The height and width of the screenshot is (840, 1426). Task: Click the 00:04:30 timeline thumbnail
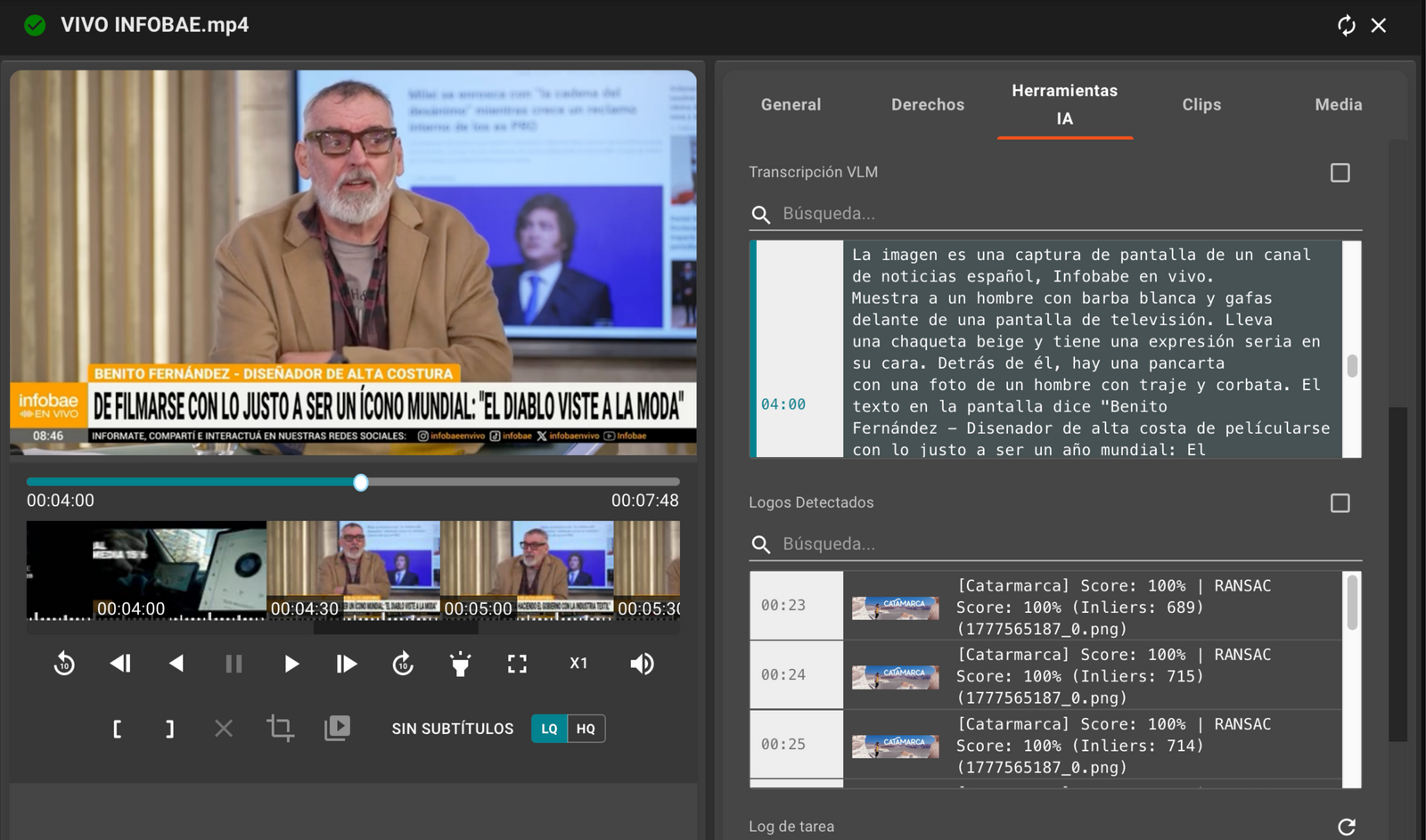coord(353,570)
